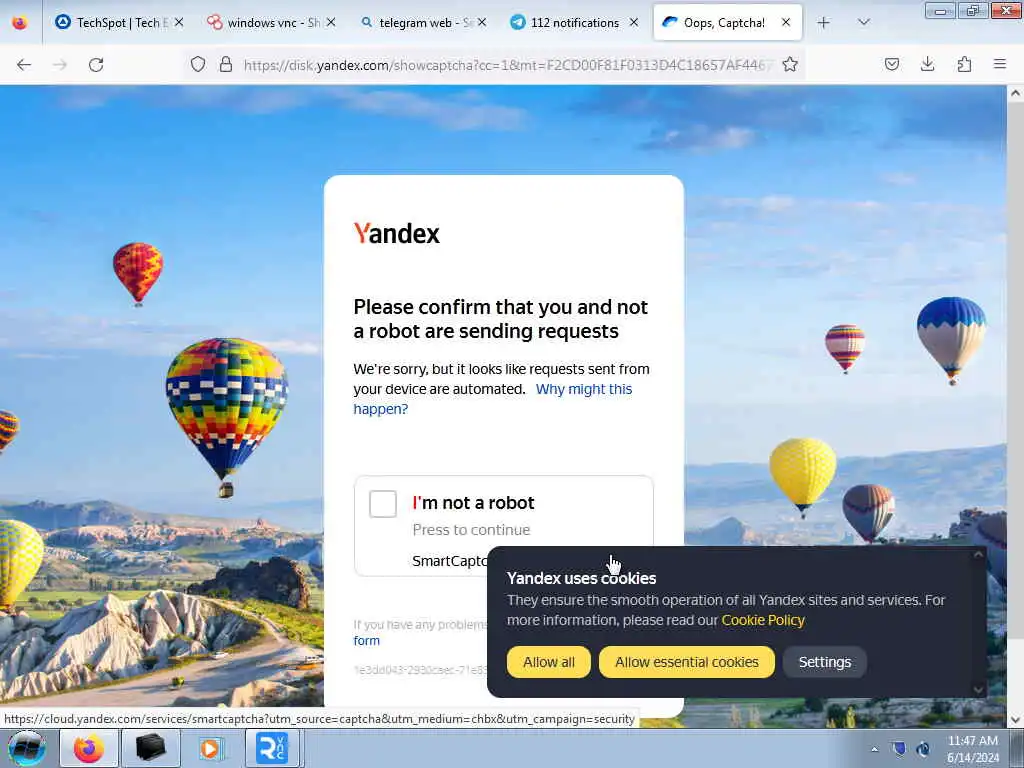Open the Cookie Policy link

coord(763,620)
